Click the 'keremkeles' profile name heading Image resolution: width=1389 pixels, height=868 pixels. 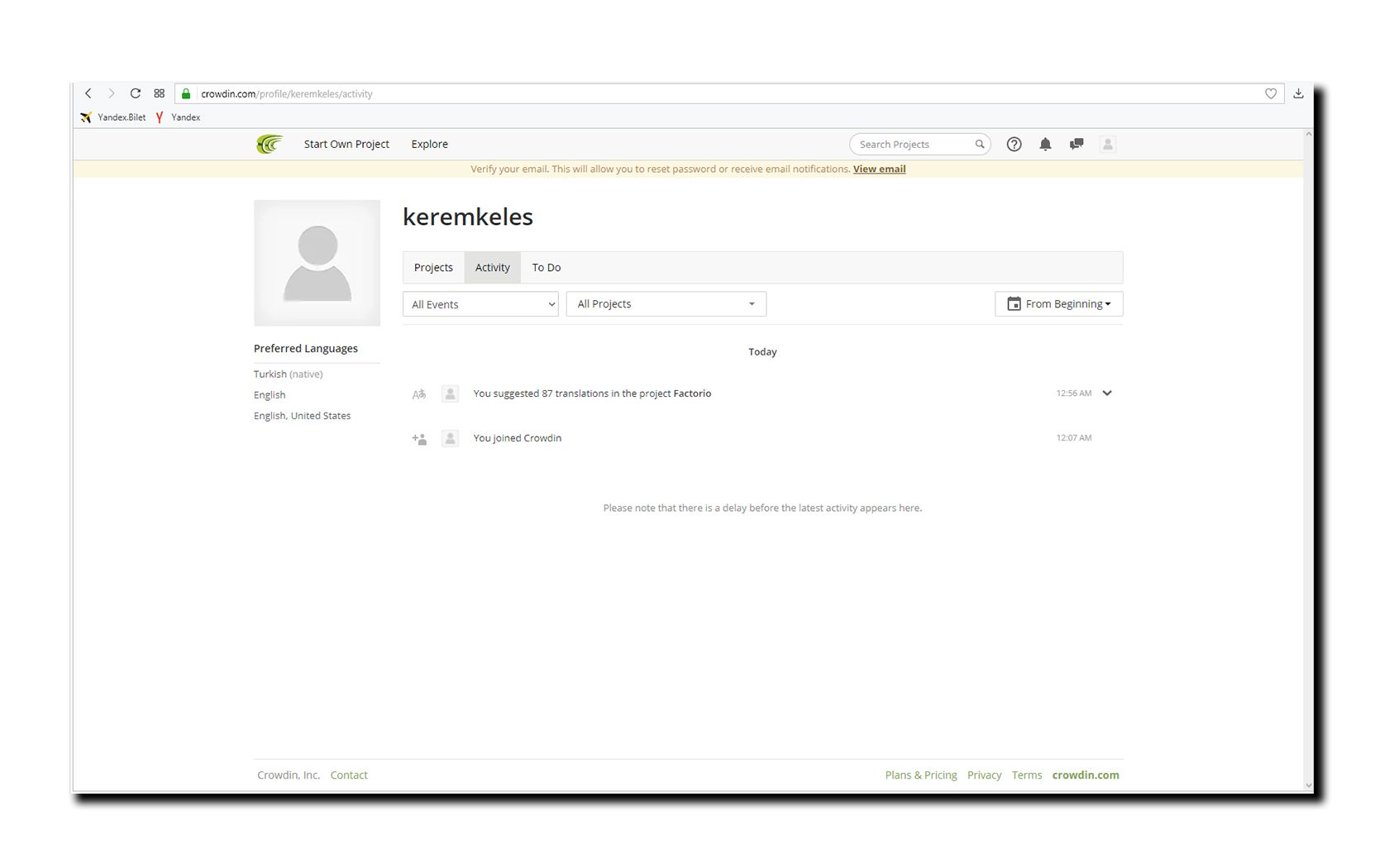[x=468, y=217]
